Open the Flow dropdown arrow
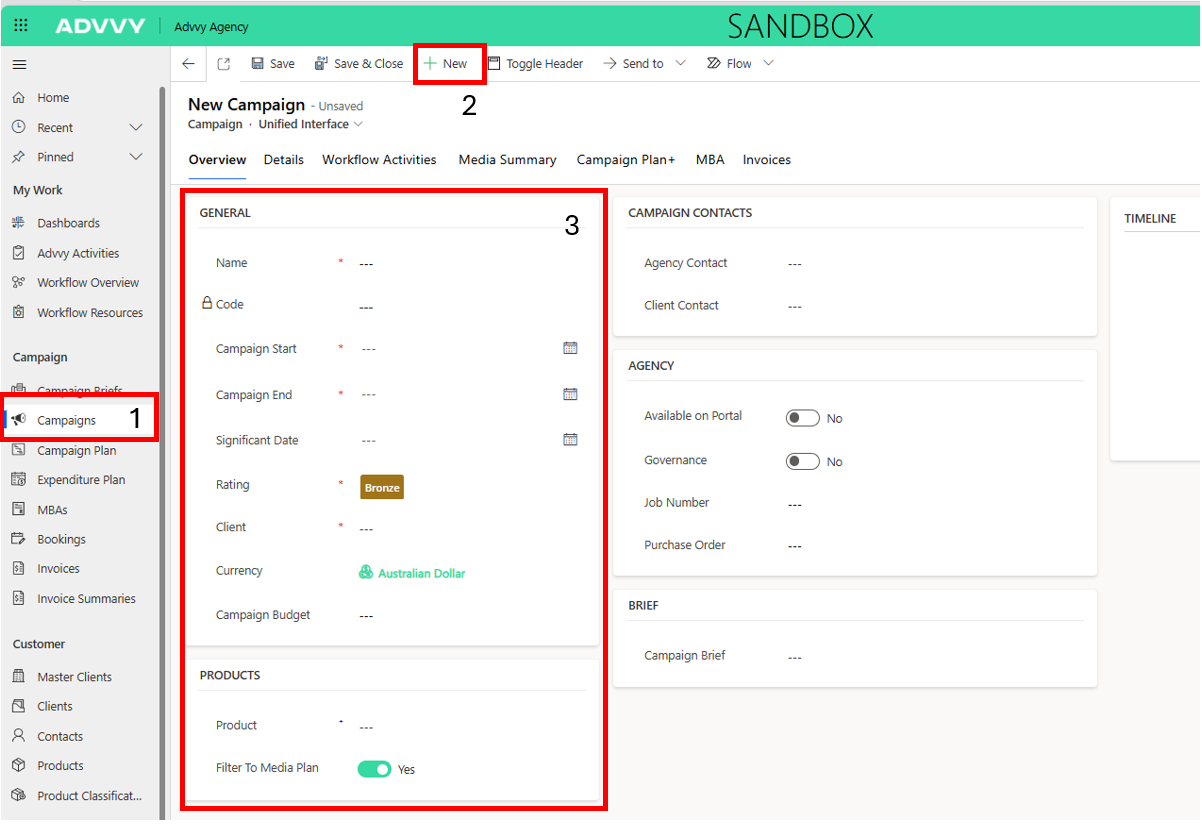1202x826 pixels. [768, 63]
